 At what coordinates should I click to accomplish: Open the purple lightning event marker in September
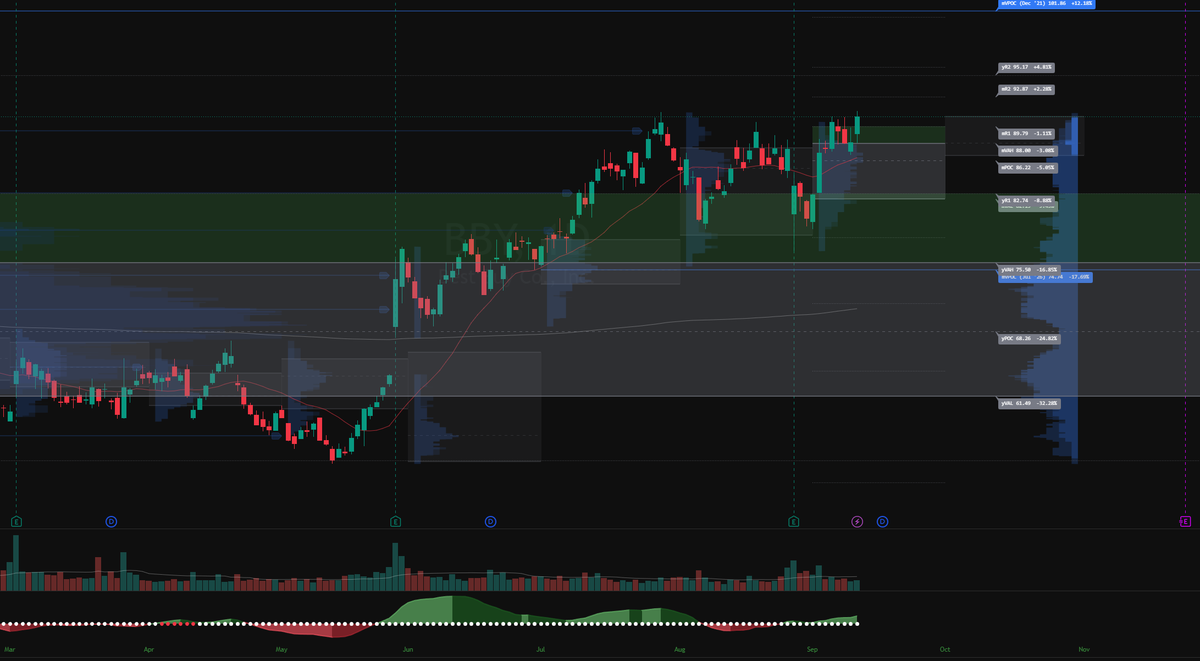(857, 521)
